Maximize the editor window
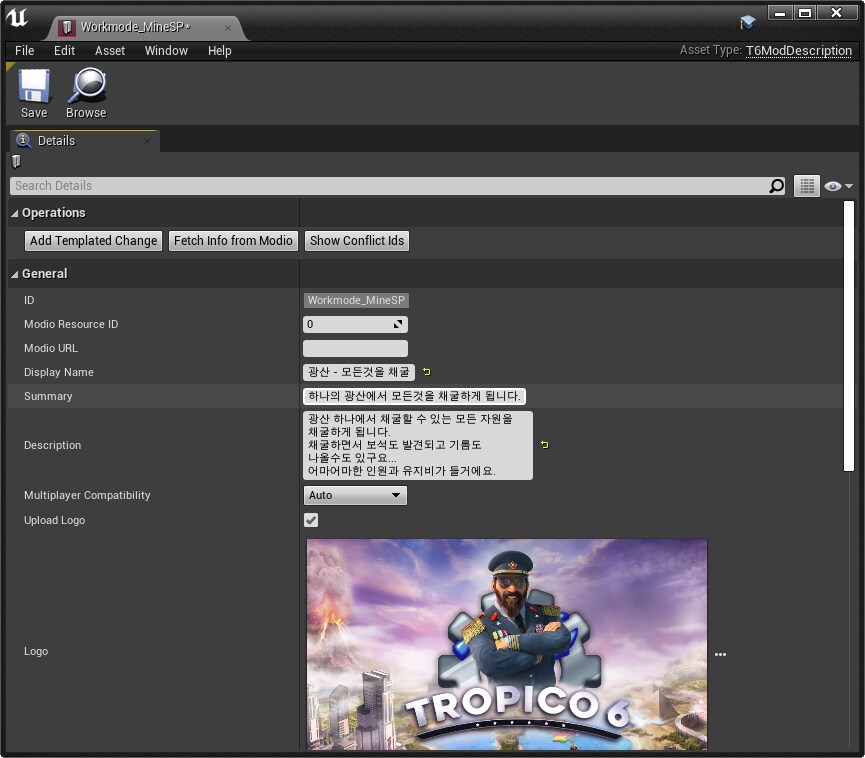 click(x=805, y=13)
